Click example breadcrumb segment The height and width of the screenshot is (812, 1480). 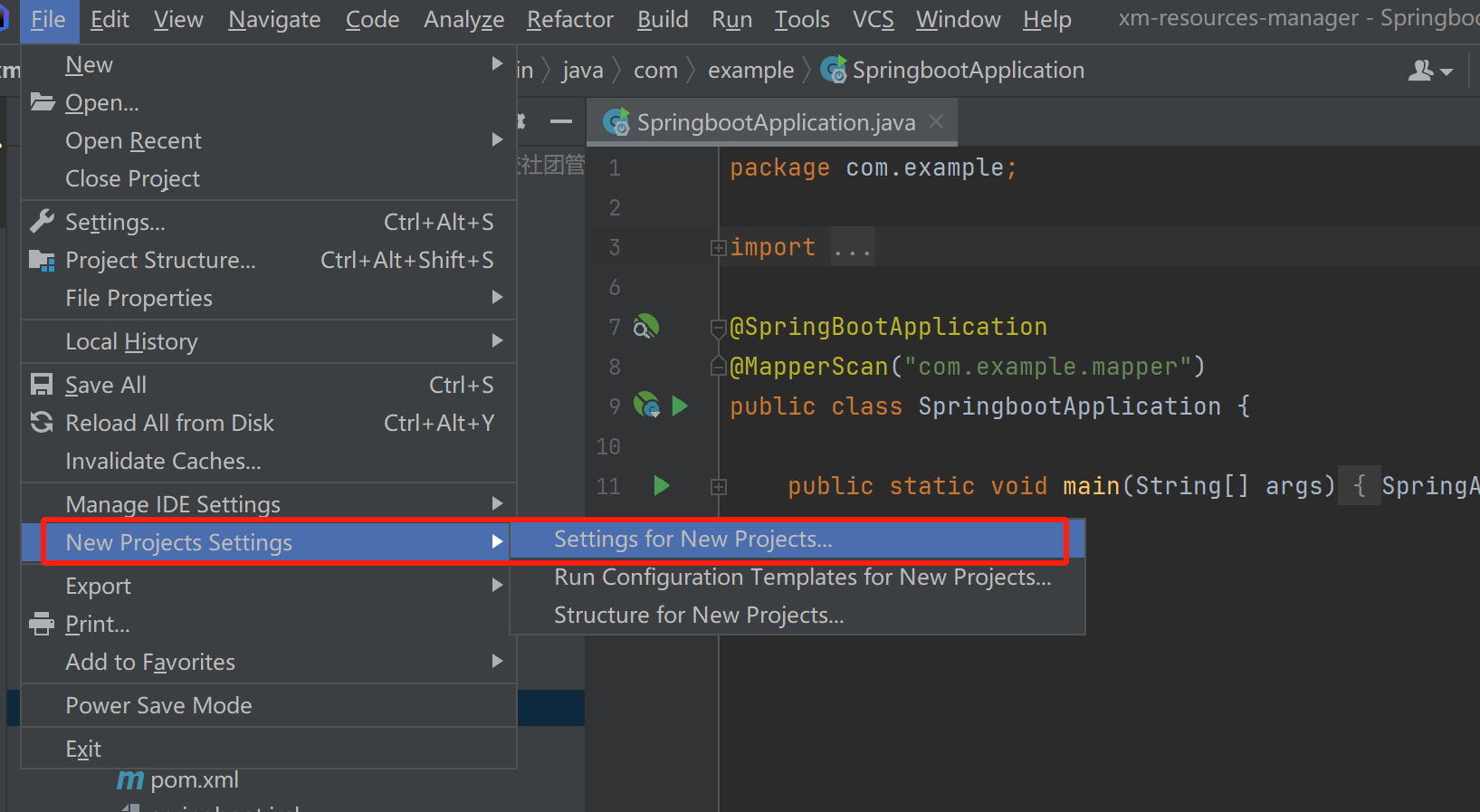pyautogui.click(x=750, y=71)
